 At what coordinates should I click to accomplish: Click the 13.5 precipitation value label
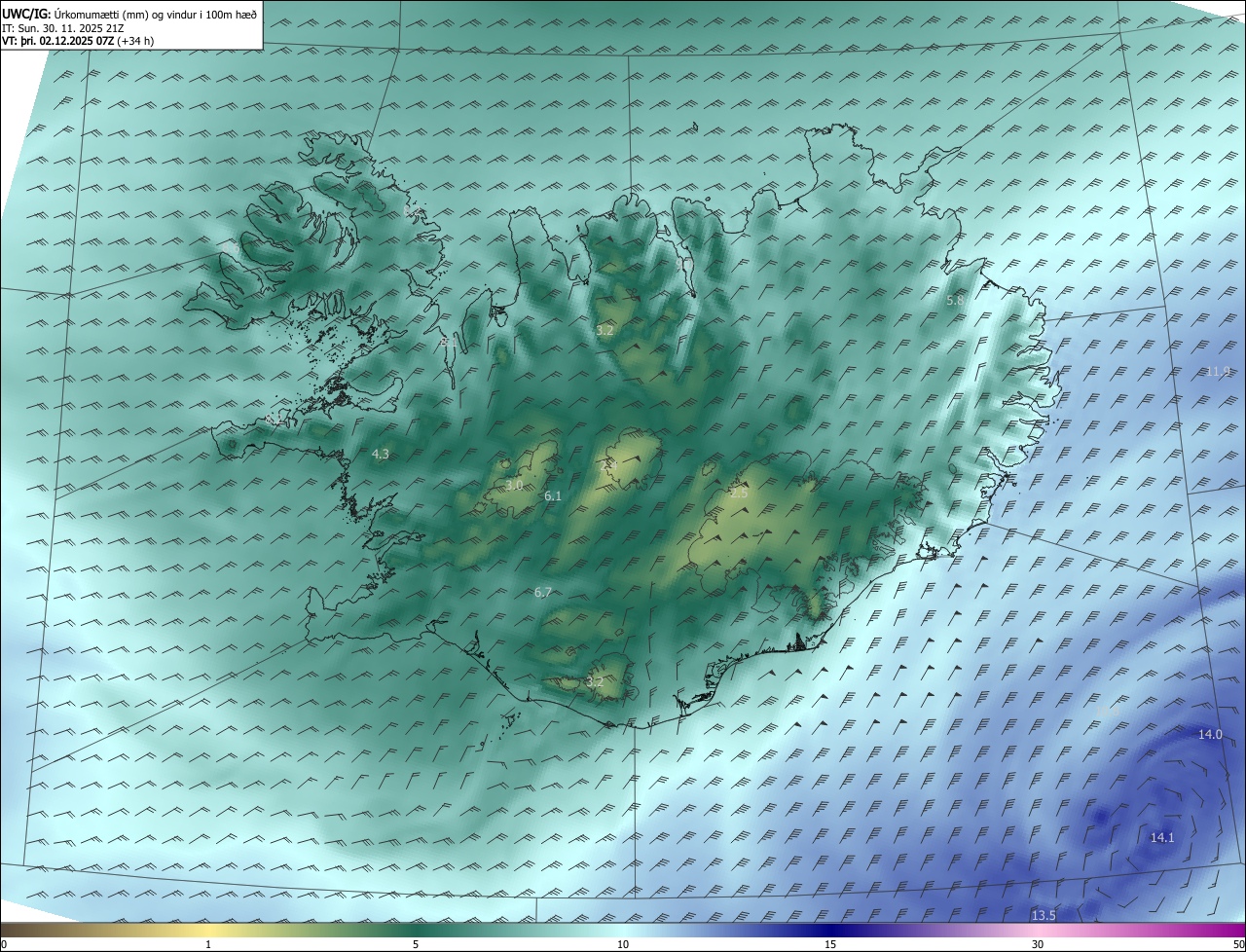point(1044,915)
